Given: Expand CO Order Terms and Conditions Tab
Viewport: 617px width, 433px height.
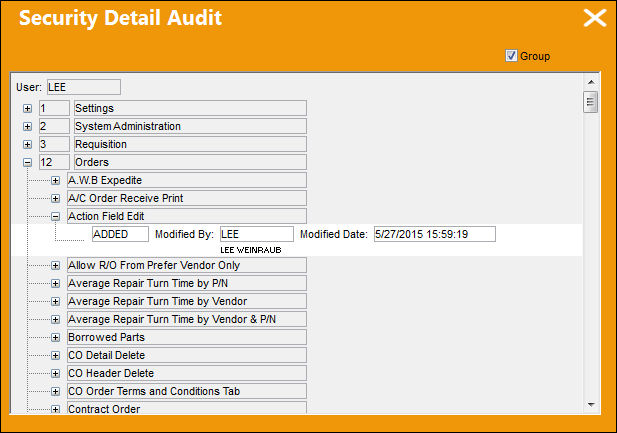Looking at the screenshot, I should (55, 391).
